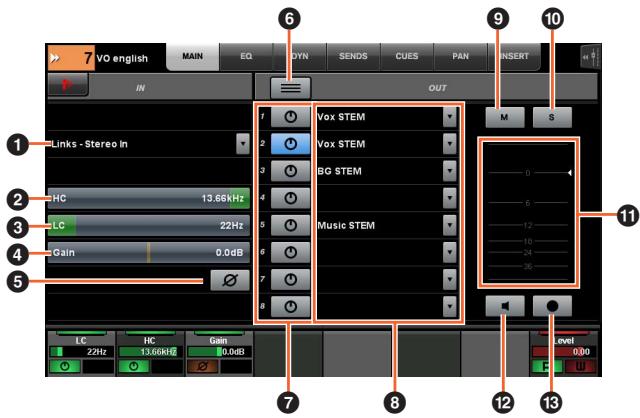Click the red button under Level strip
Viewport: 640px width, 418px height.
pyautogui.click(x=580, y=367)
